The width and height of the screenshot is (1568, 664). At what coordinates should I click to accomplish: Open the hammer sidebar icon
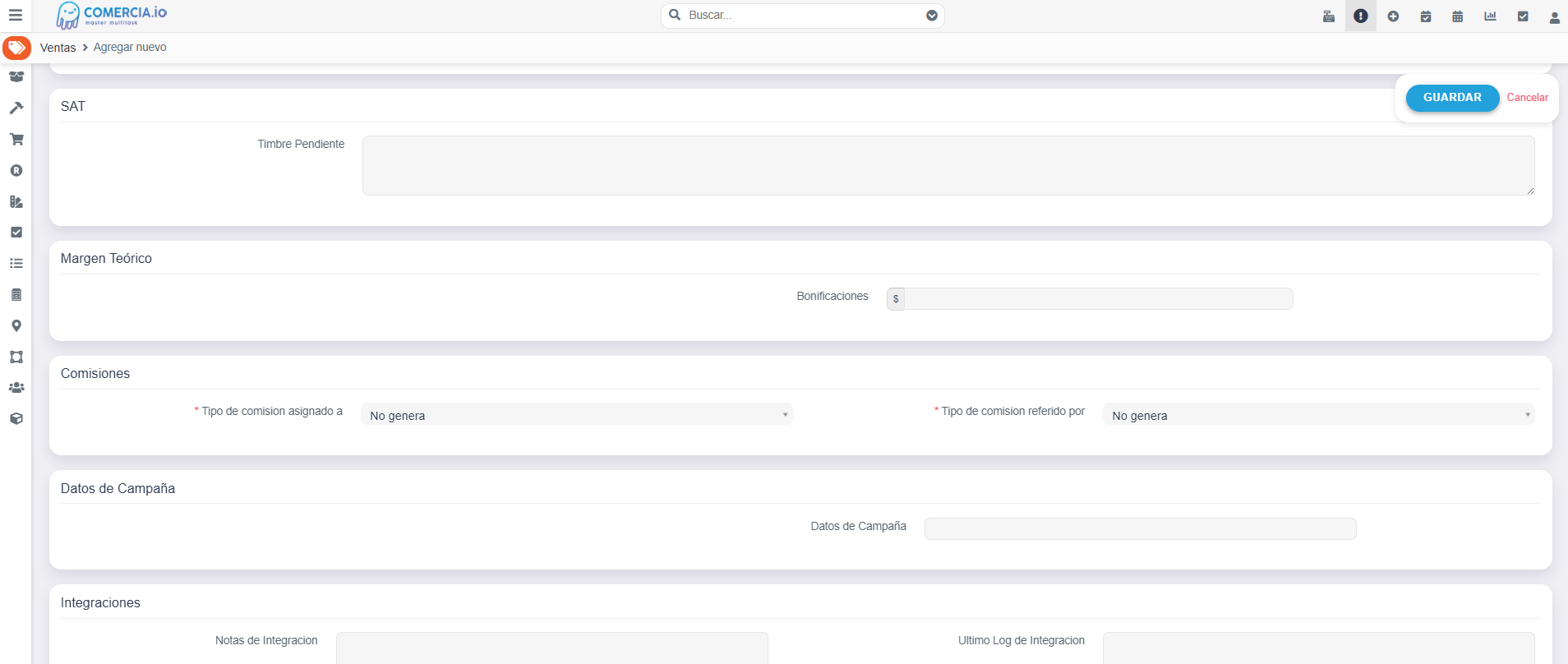click(x=16, y=108)
